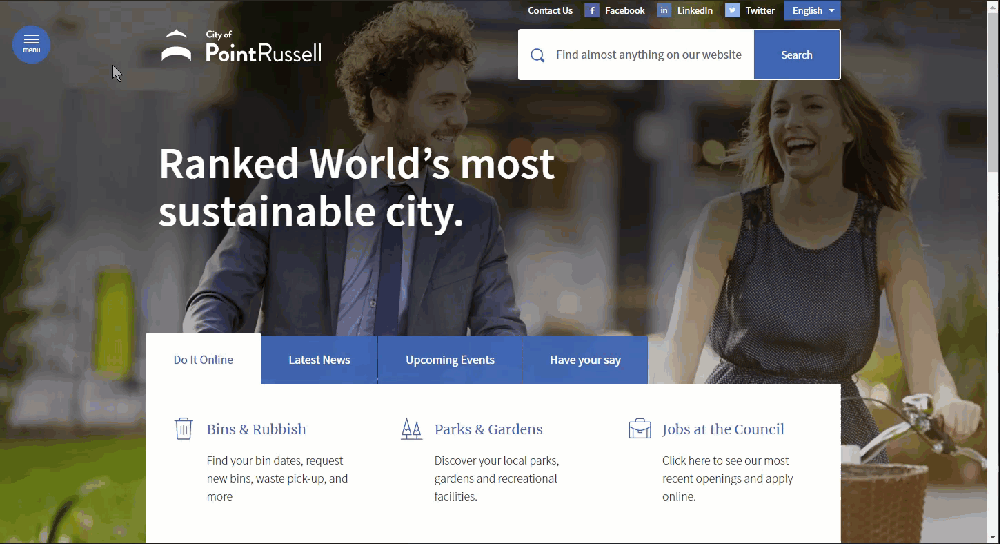Open the round hamburger Menu button
The width and height of the screenshot is (1000, 544).
(31, 44)
